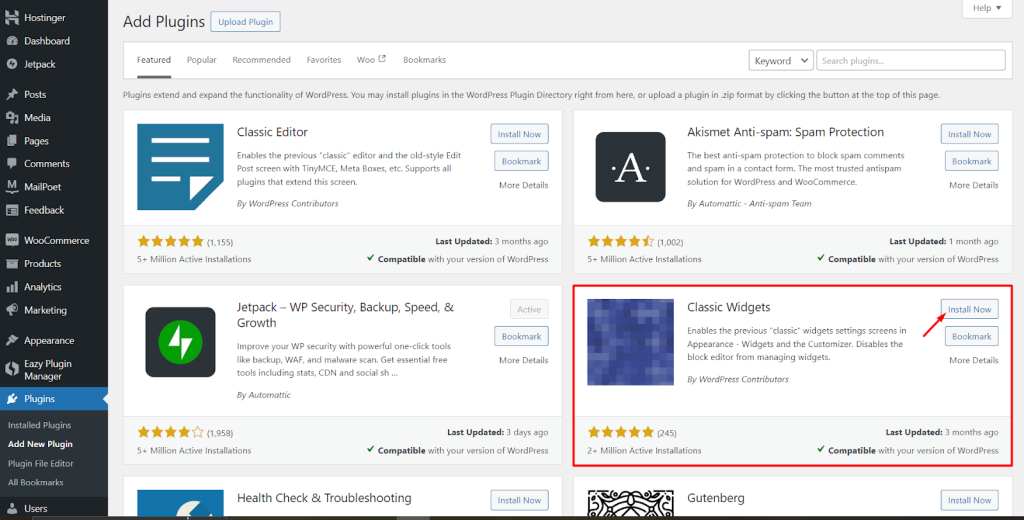Click the Comments bubble icon

[x=12, y=163]
